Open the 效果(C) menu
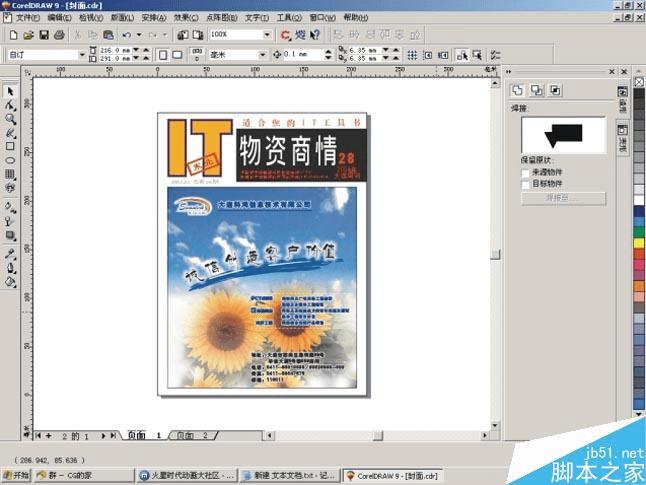The image size is (646, 485). click(x=186, y=18)
